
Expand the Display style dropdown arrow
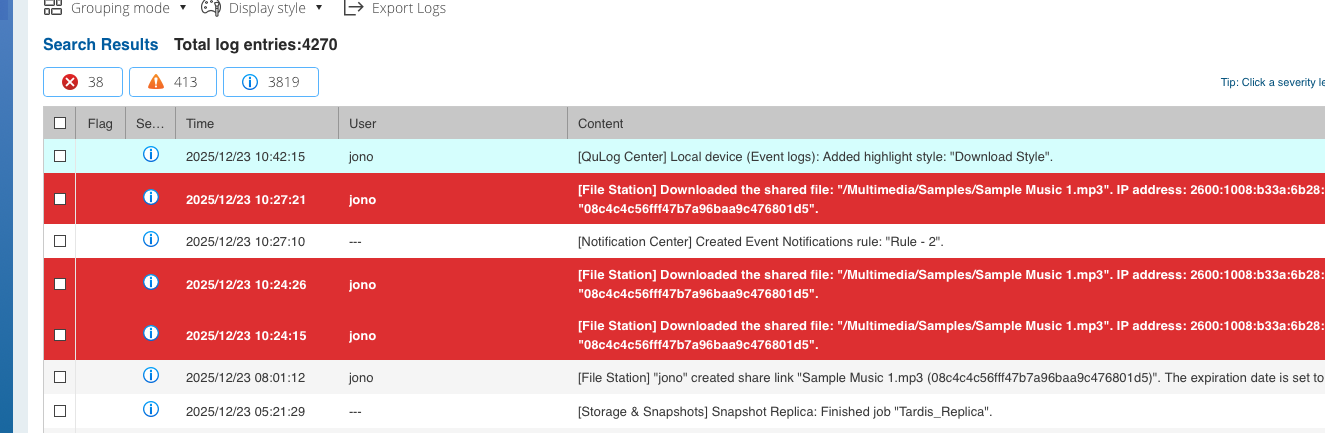point(319,8)
